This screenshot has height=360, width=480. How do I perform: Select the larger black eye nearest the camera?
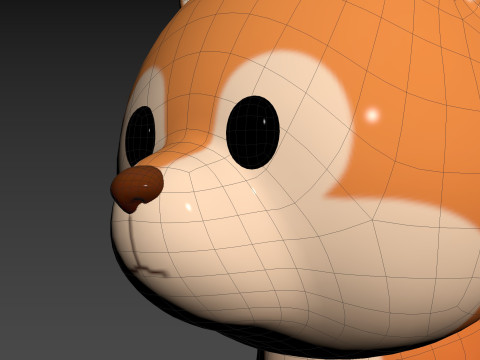pos(253,132)
